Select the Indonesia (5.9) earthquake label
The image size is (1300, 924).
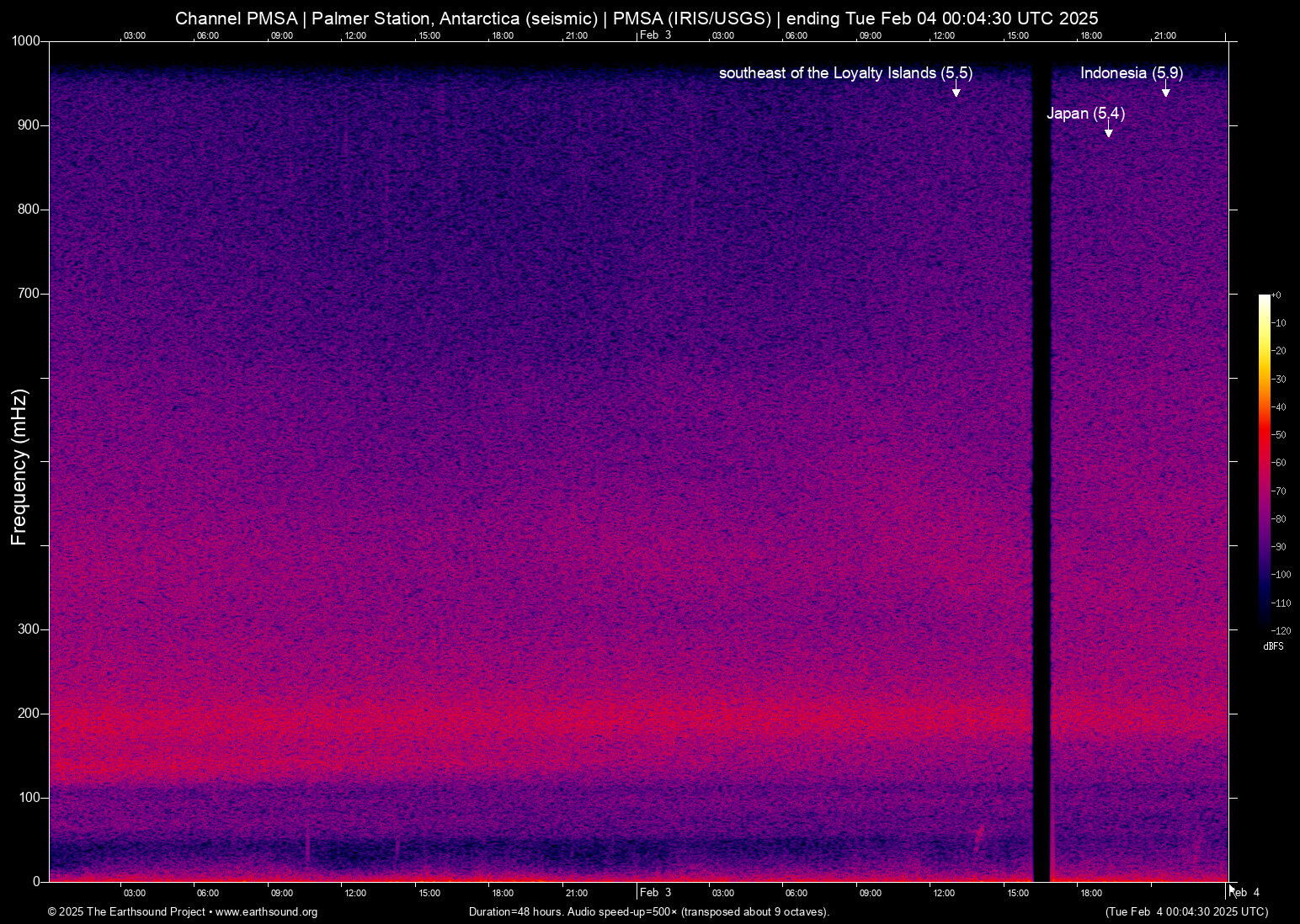pyautogui.click(x=1131, y=73)
